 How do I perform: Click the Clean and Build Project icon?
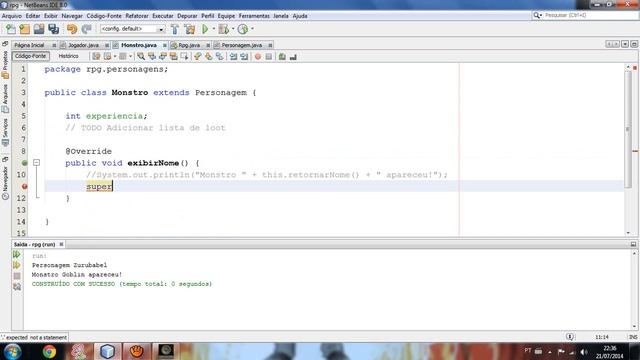[189, 29]
